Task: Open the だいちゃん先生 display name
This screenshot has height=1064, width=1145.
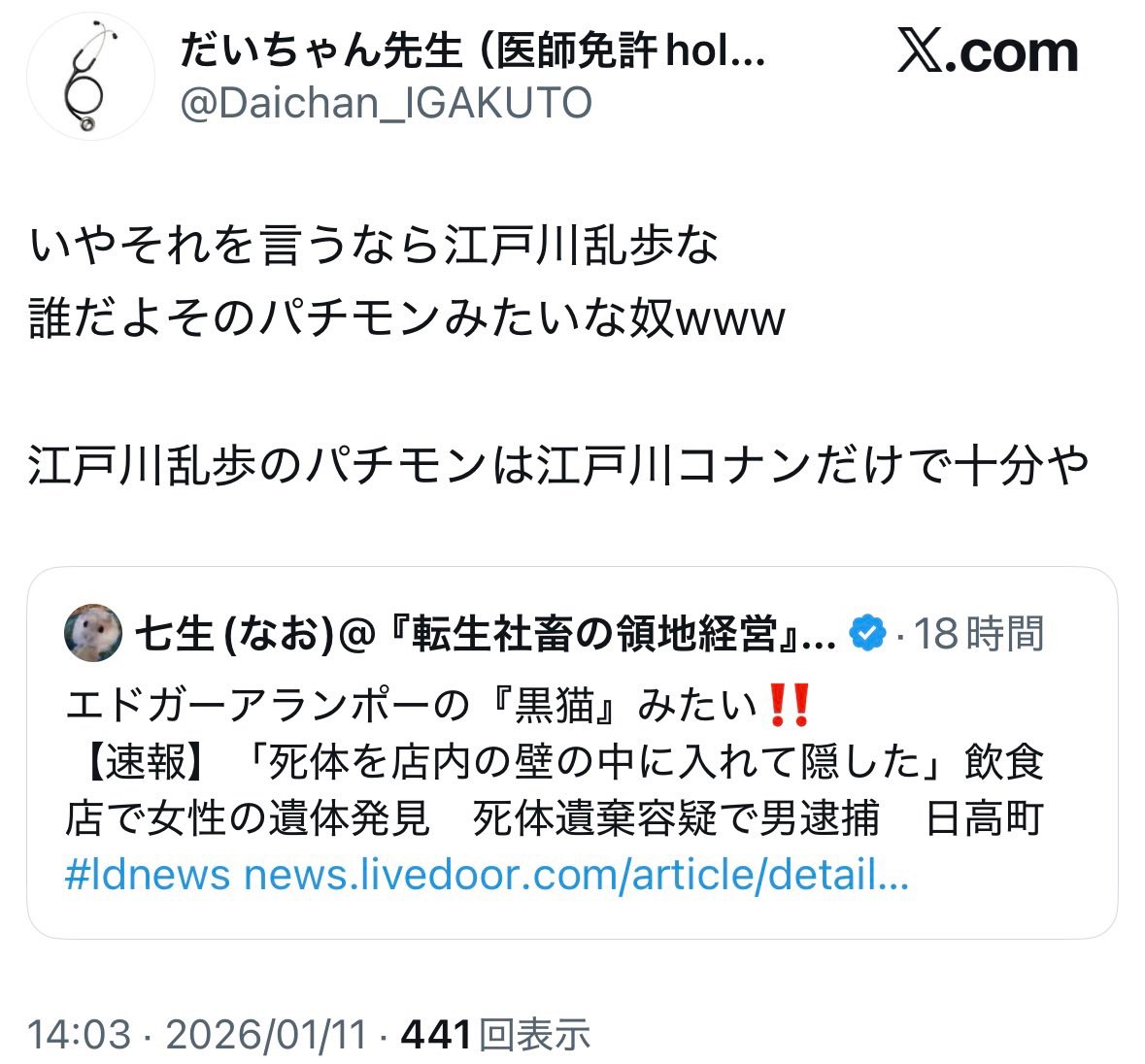Action: pyautogui.click(x=473, y=51)
